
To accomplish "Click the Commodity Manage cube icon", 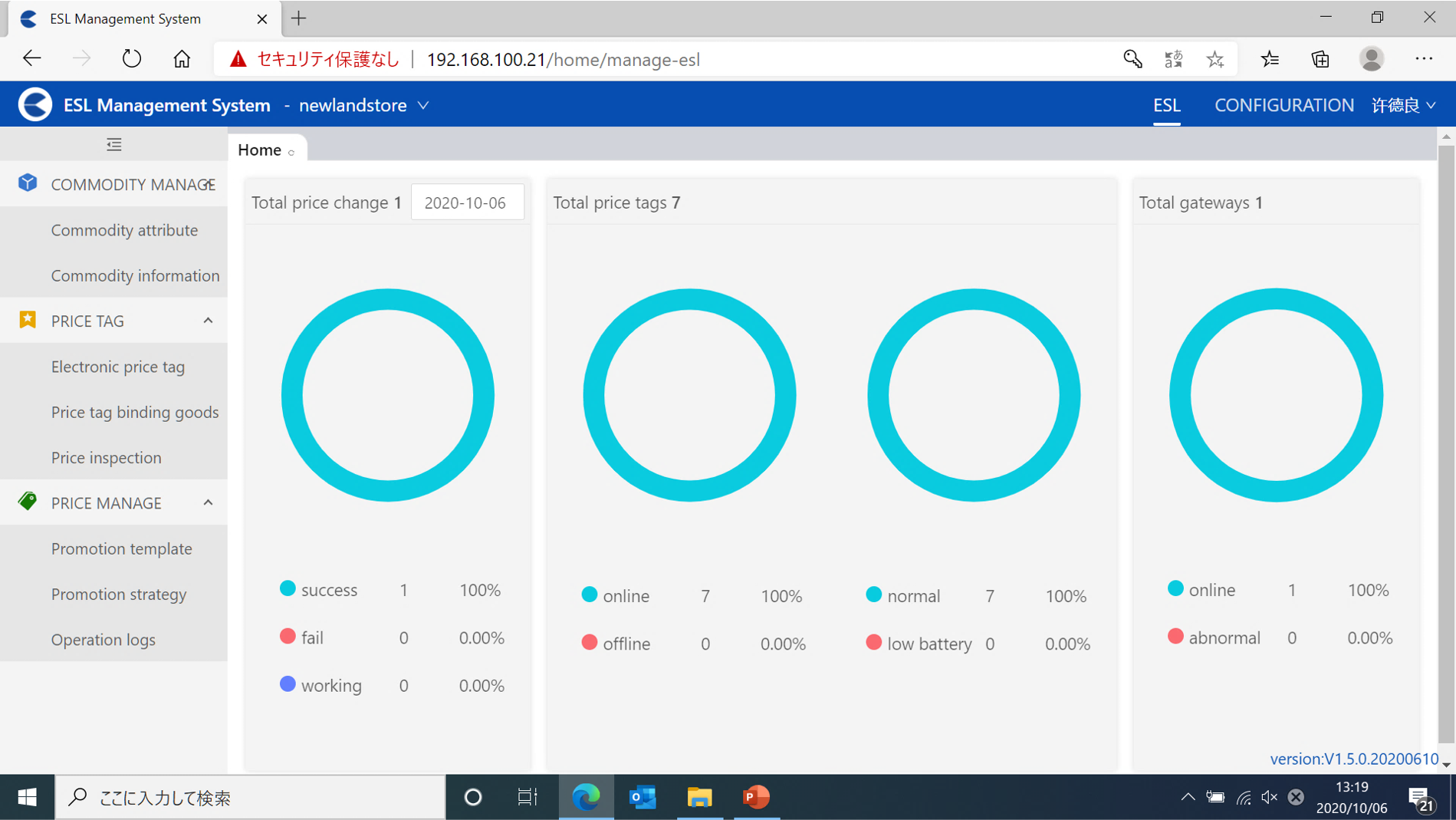I will point(28,183).
